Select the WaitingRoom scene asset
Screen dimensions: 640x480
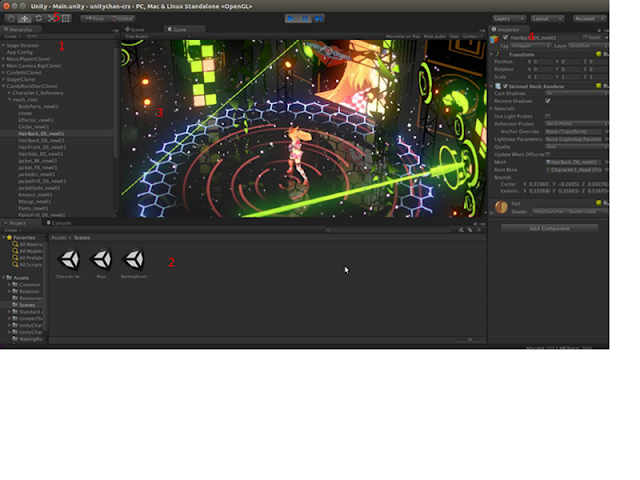[134, 262]
